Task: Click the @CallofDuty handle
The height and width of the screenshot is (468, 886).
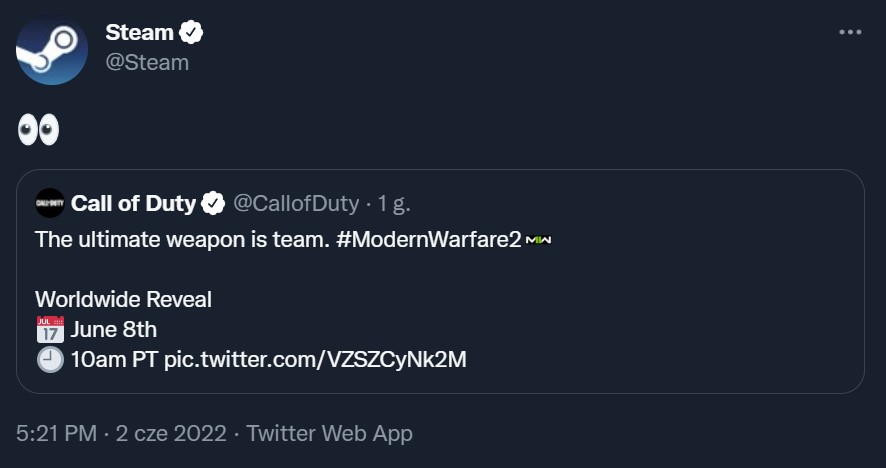Action: (295, 204)
